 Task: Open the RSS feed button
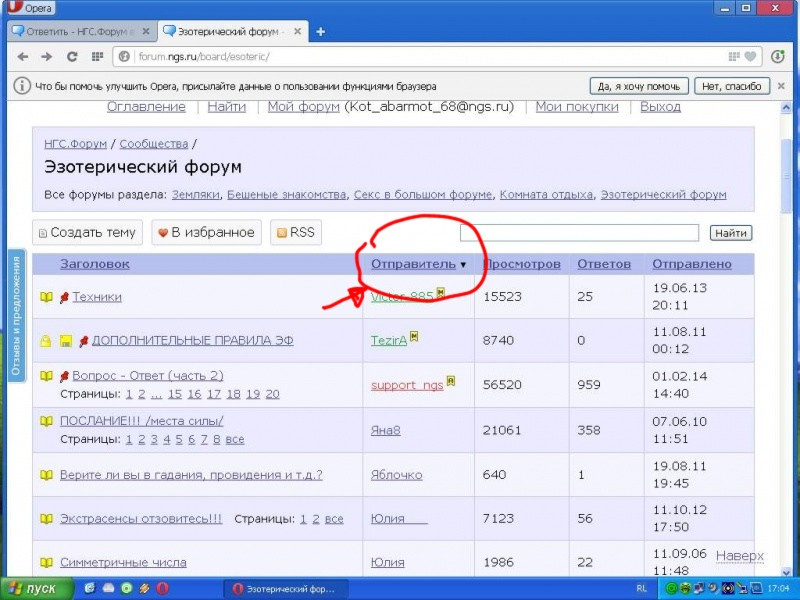tap(296, 233)
